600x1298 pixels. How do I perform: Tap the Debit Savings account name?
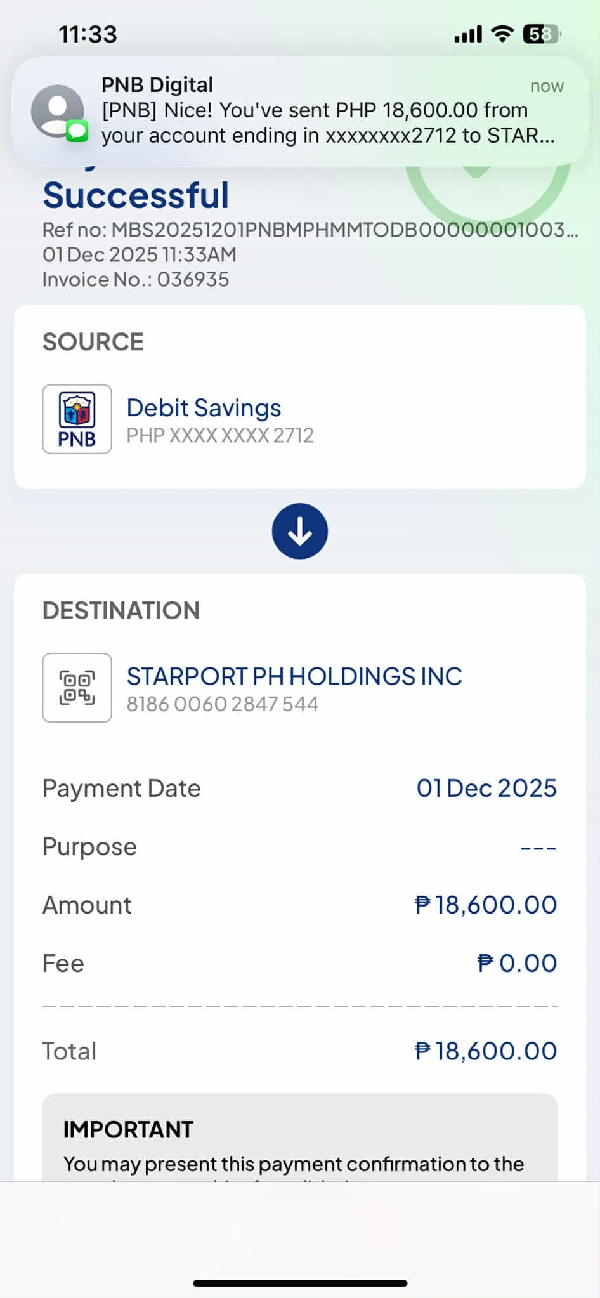pyautogui.click(x=203, y=408)
